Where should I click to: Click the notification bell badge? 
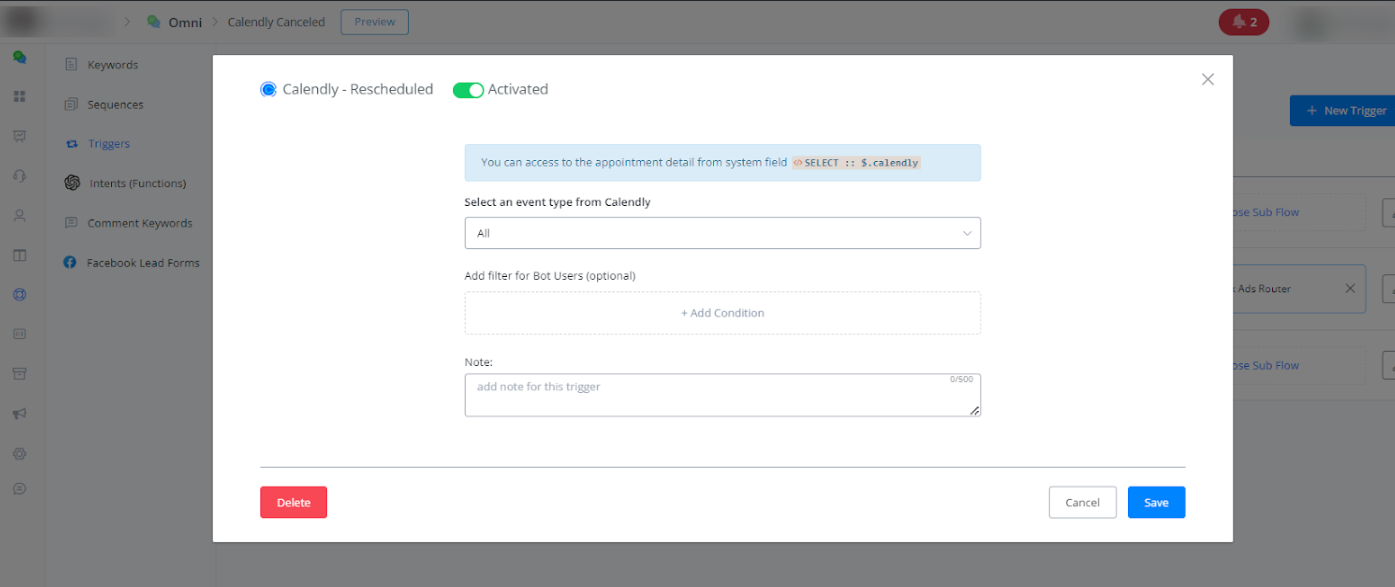1244,22
